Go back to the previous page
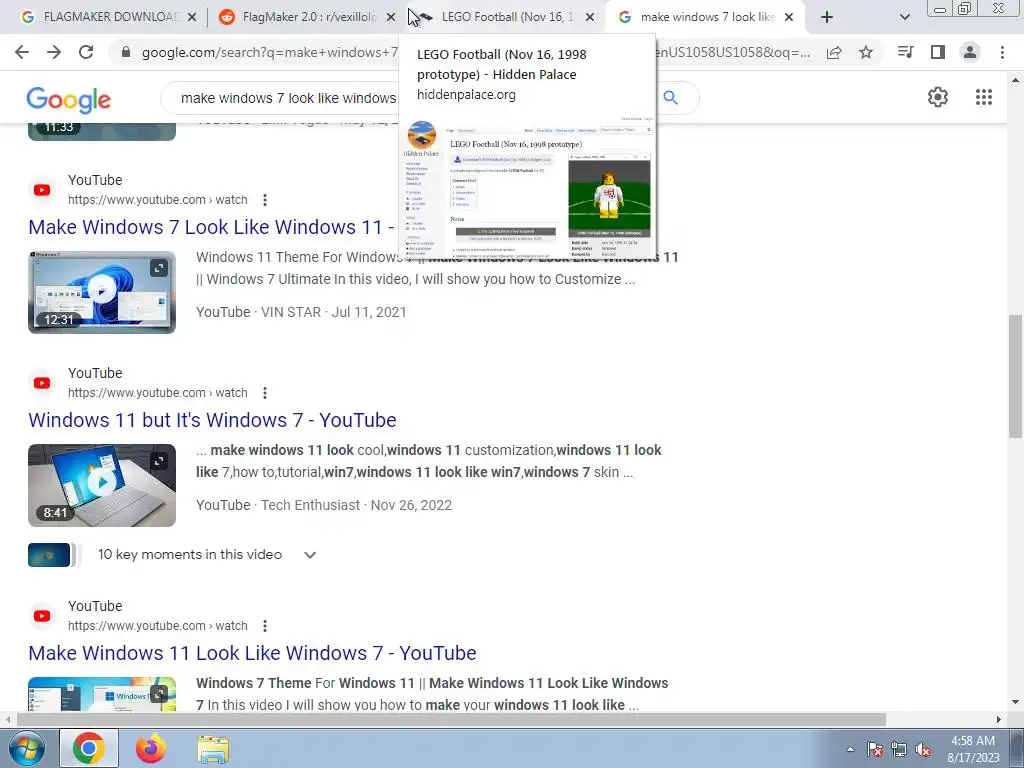The height and width of the screenshot is (768, 1024). point(22,52)
